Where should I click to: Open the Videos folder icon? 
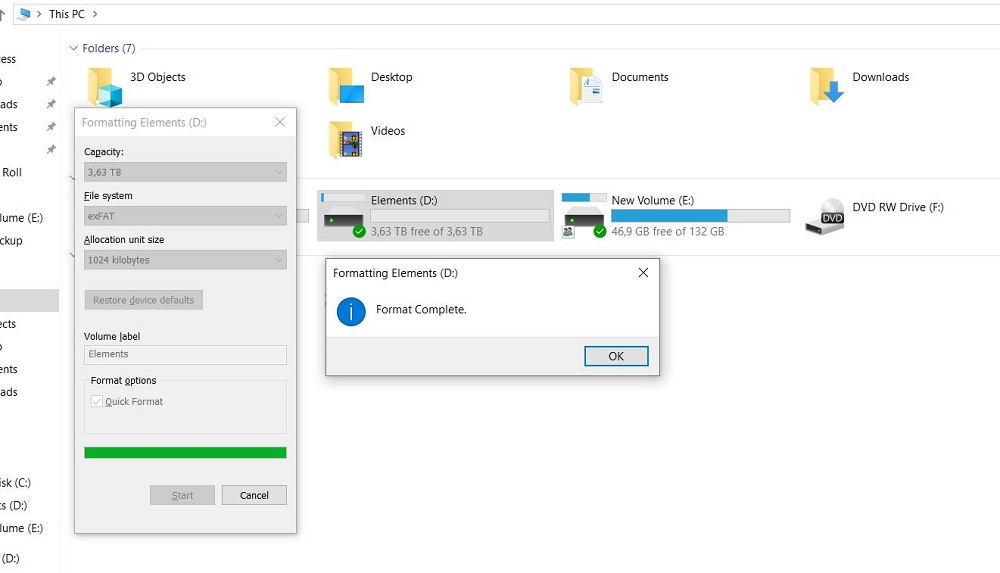pyautogui.click(x=345, y=140)
